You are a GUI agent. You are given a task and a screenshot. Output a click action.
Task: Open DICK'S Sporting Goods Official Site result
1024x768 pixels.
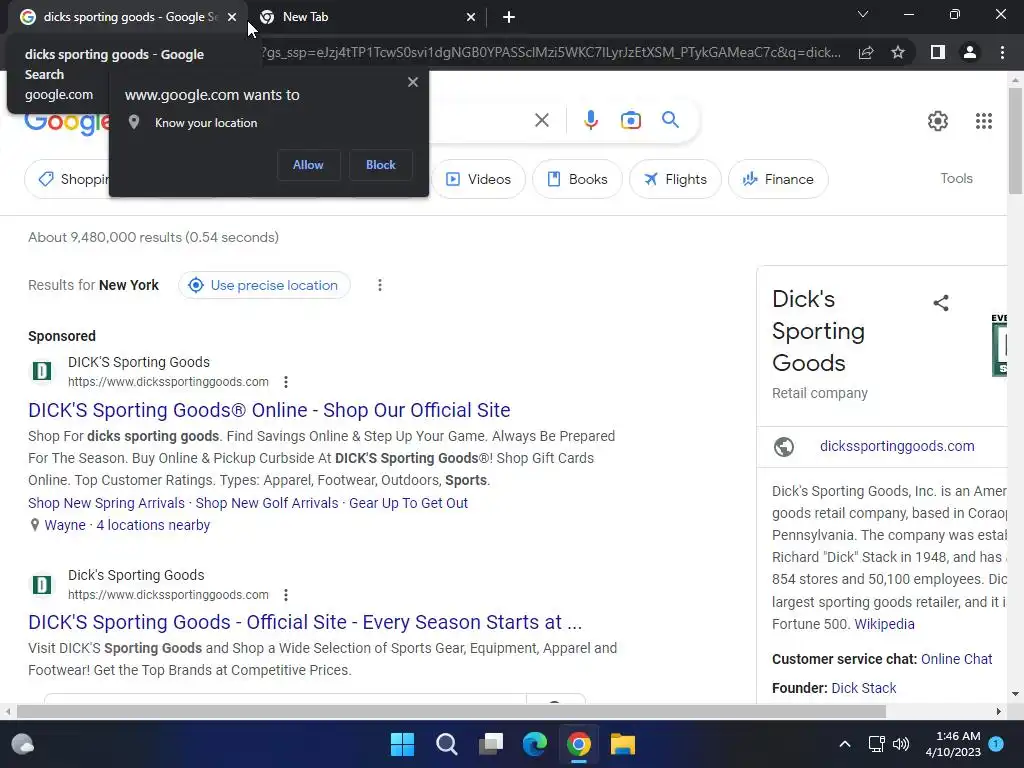[x=305, y=622]
